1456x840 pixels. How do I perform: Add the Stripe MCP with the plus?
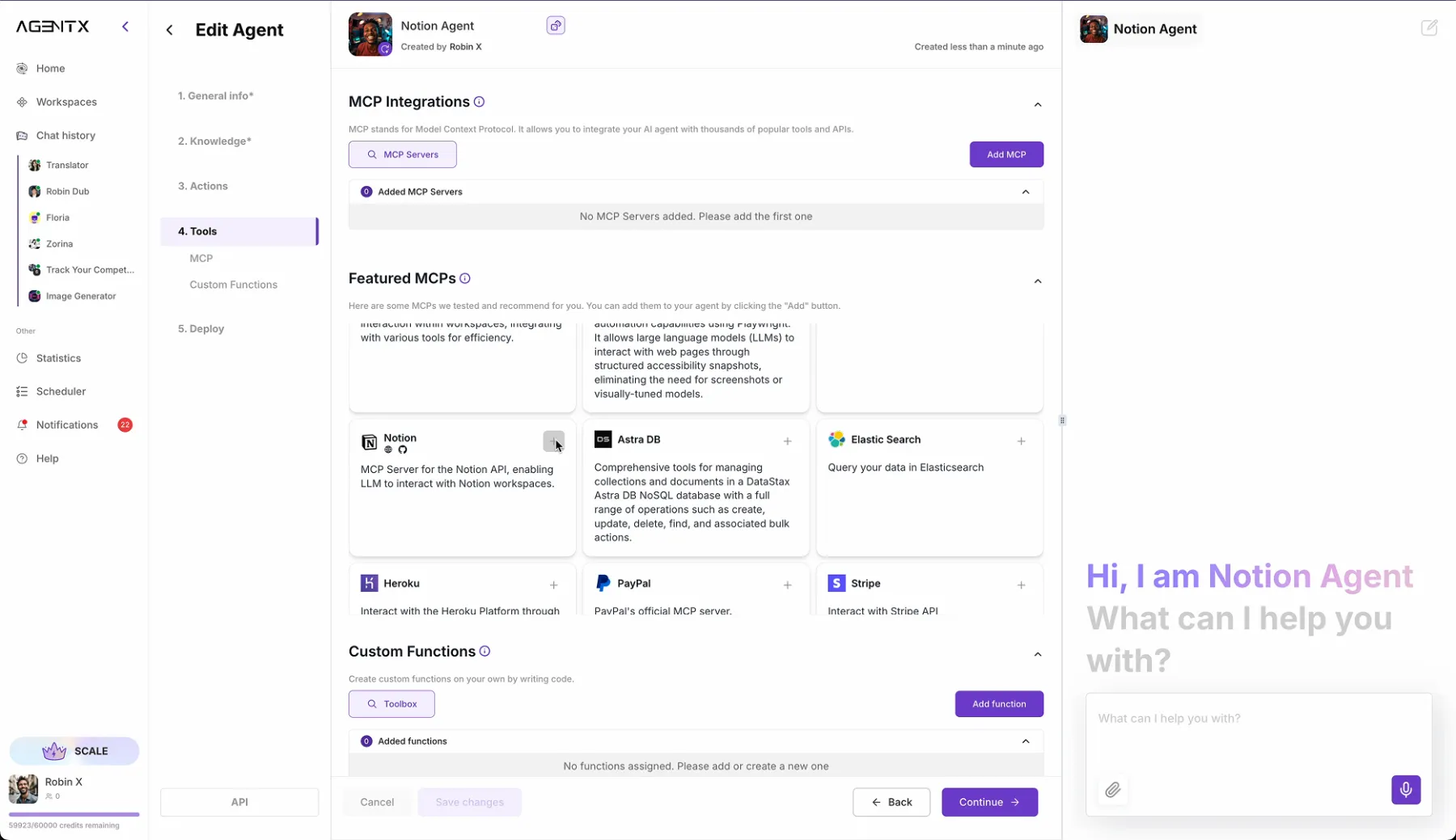click(1021, 585)
